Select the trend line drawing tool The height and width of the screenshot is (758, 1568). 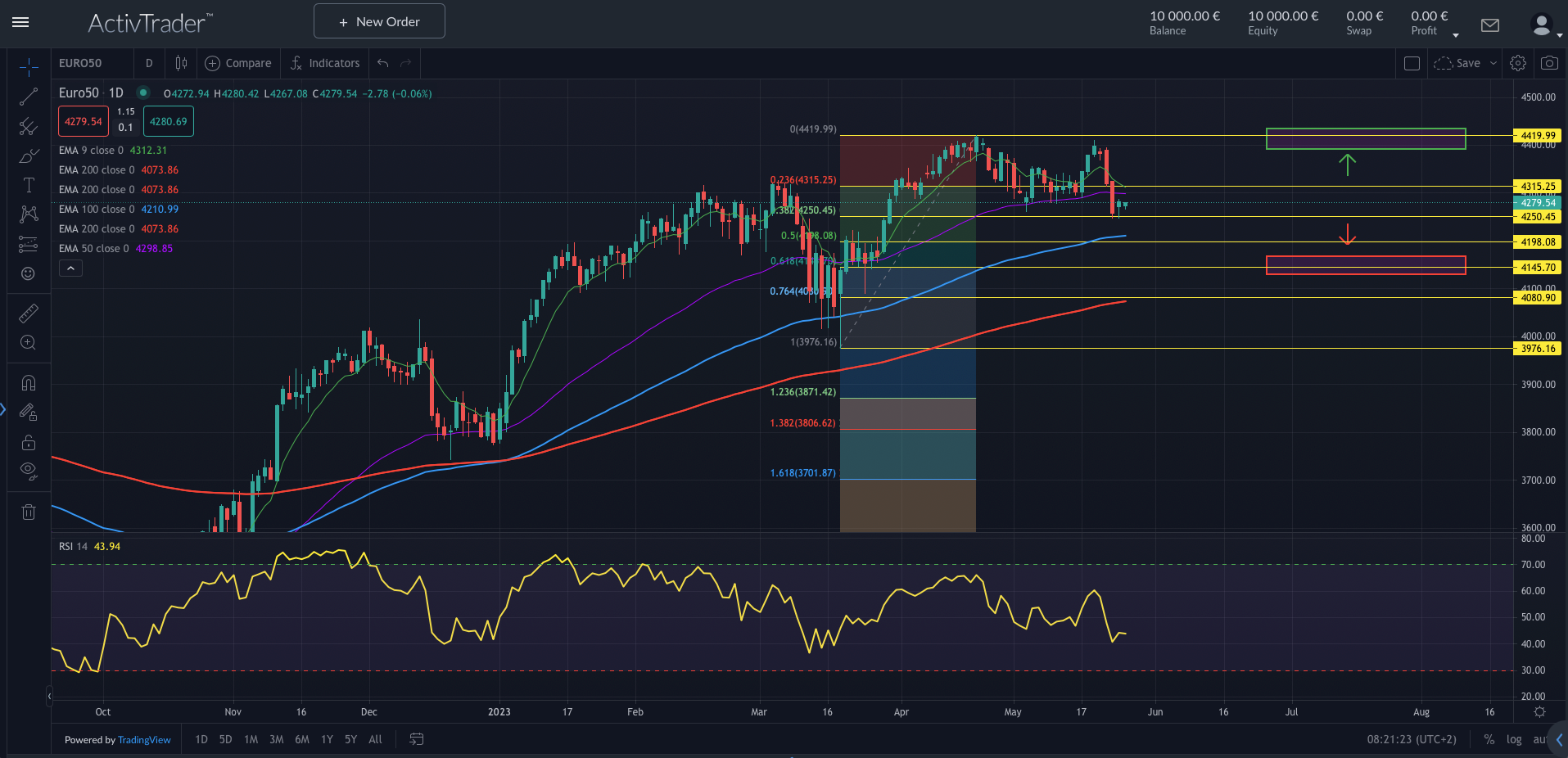click(x=28, y=97)
